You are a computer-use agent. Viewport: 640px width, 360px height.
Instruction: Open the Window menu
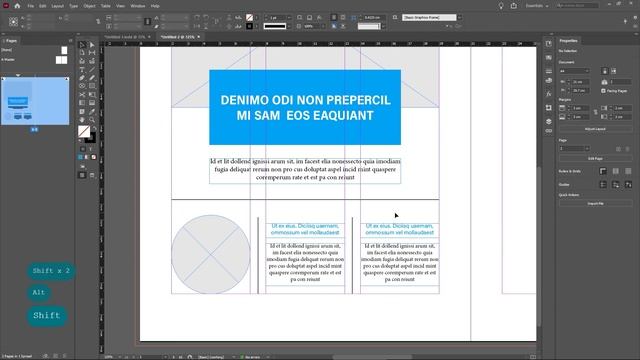138,6
